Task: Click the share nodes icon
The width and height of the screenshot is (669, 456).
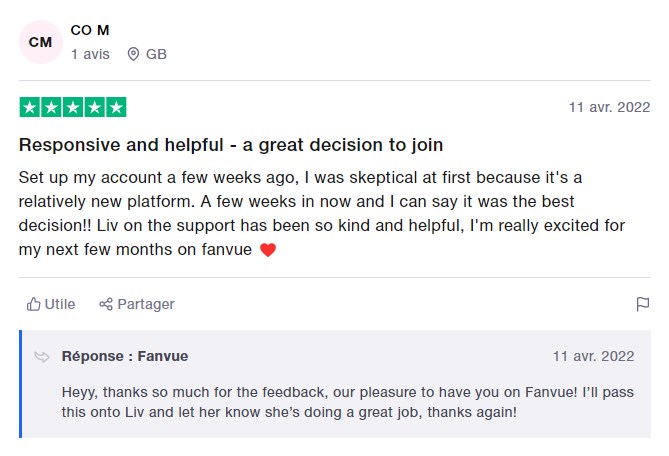Action: [x=106, y=304]
